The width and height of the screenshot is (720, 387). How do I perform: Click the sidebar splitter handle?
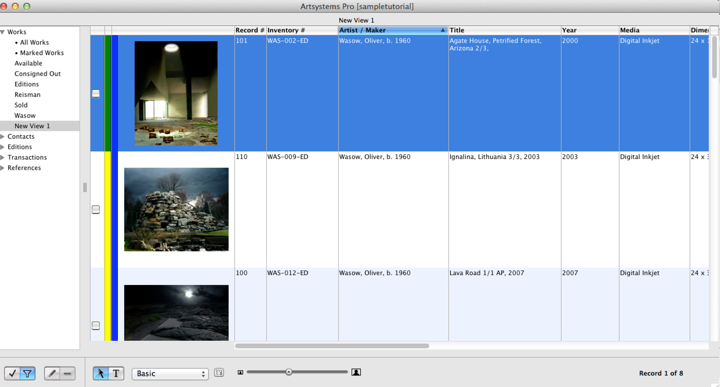tap(84, 187)
